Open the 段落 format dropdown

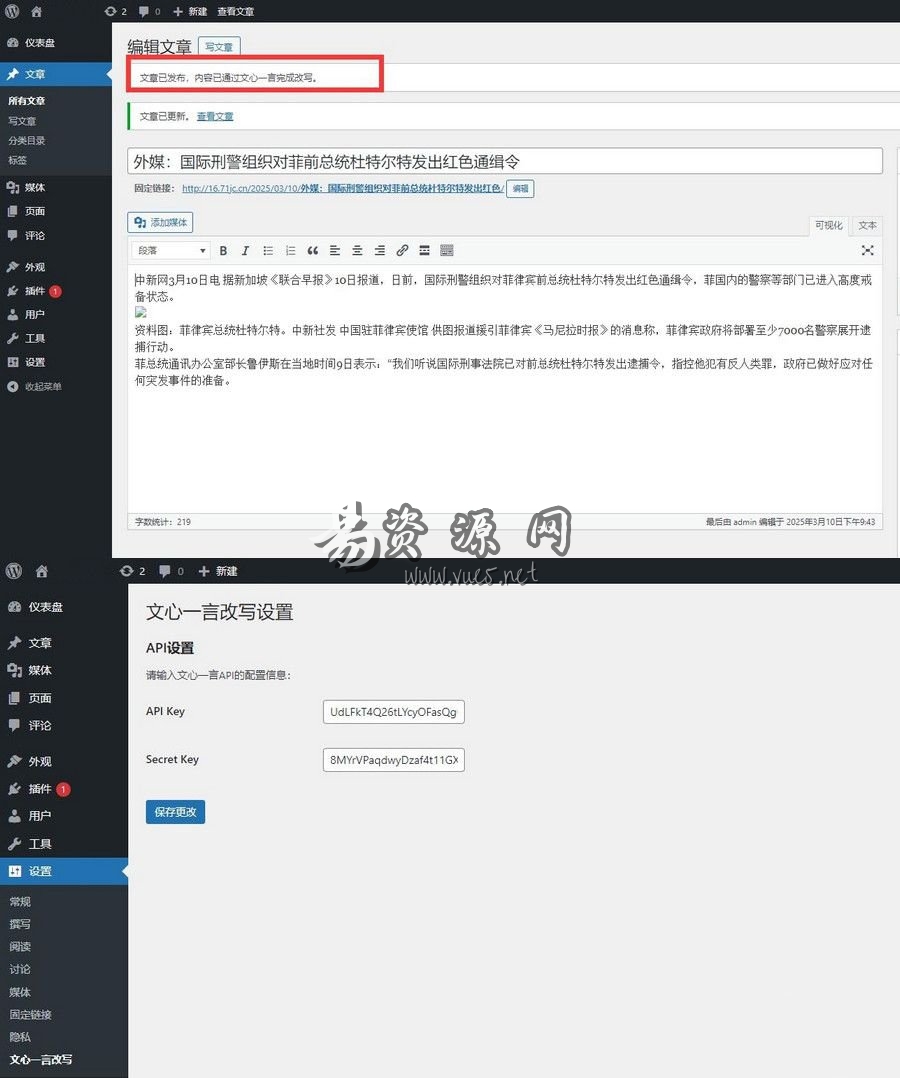pos(171,250)
